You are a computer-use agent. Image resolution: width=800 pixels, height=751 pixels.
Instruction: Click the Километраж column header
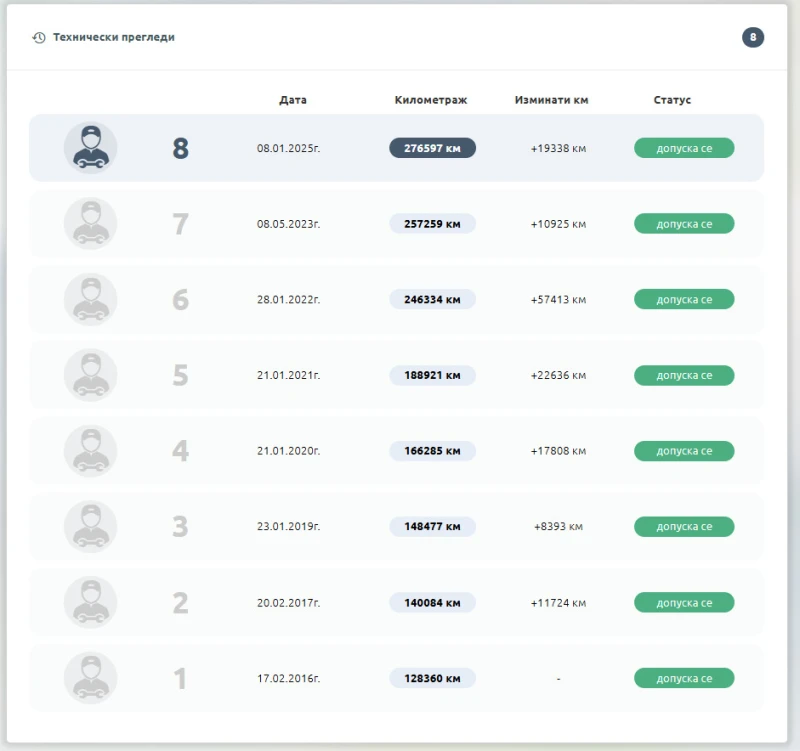431,100
